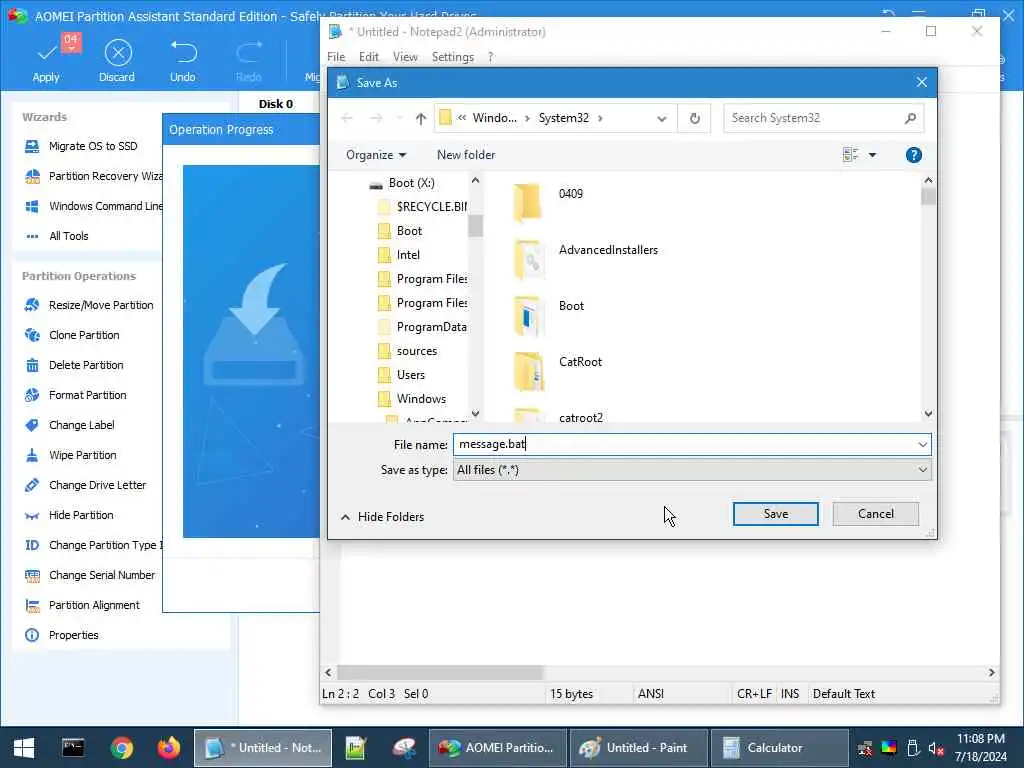Select Resize/Move Partition operation

[89, 305]
